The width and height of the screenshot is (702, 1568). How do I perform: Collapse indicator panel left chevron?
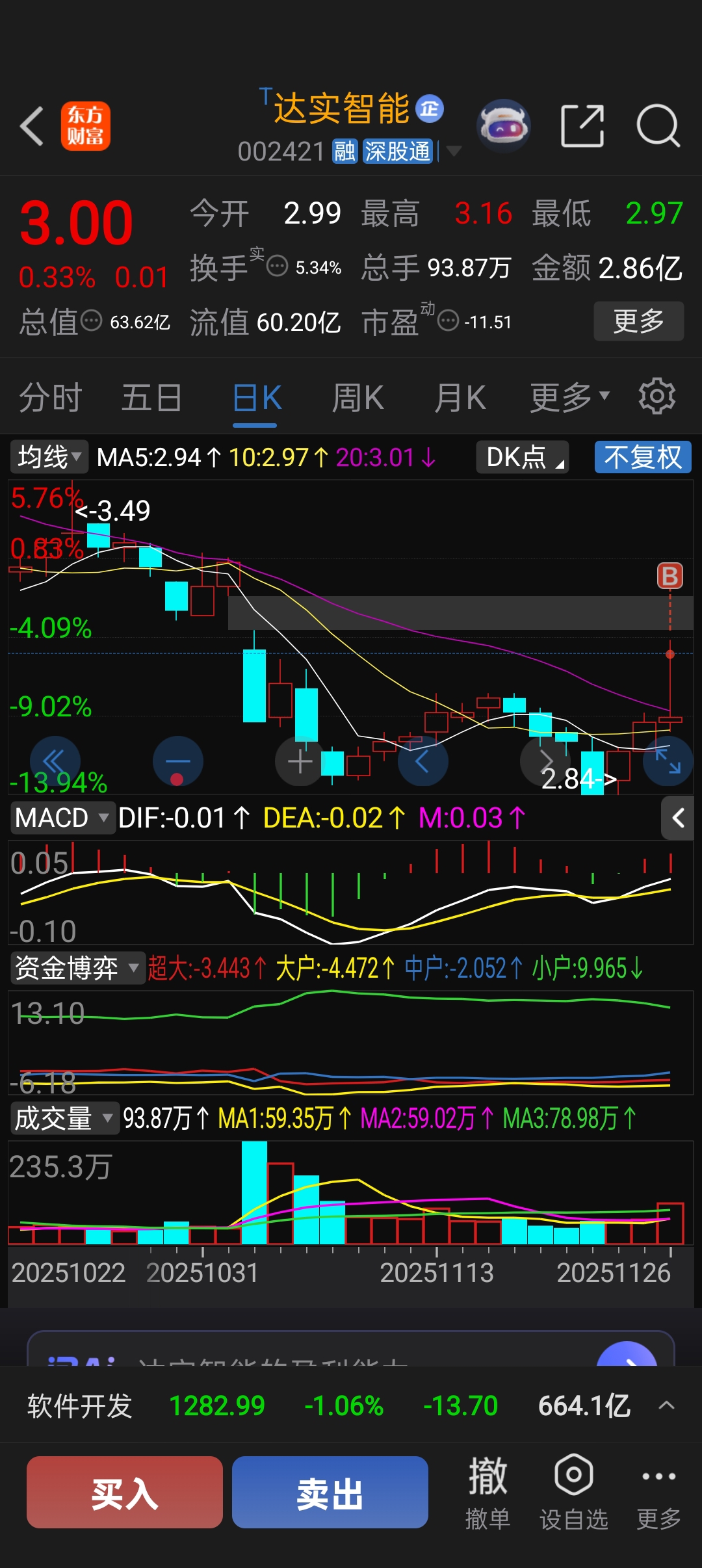[678, 818]
